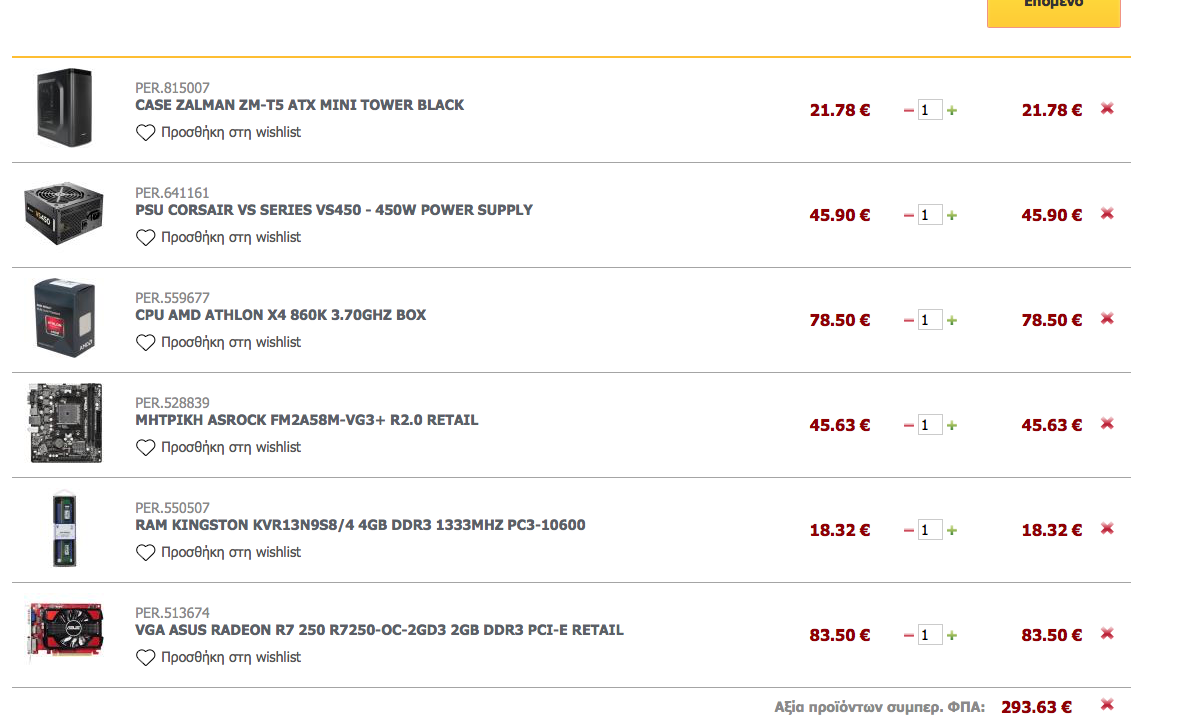Screen dimensions: 1178x726
Task: Decrease quantity of ASUS Radeon R7 250
Action: click(x=908, y=636)
